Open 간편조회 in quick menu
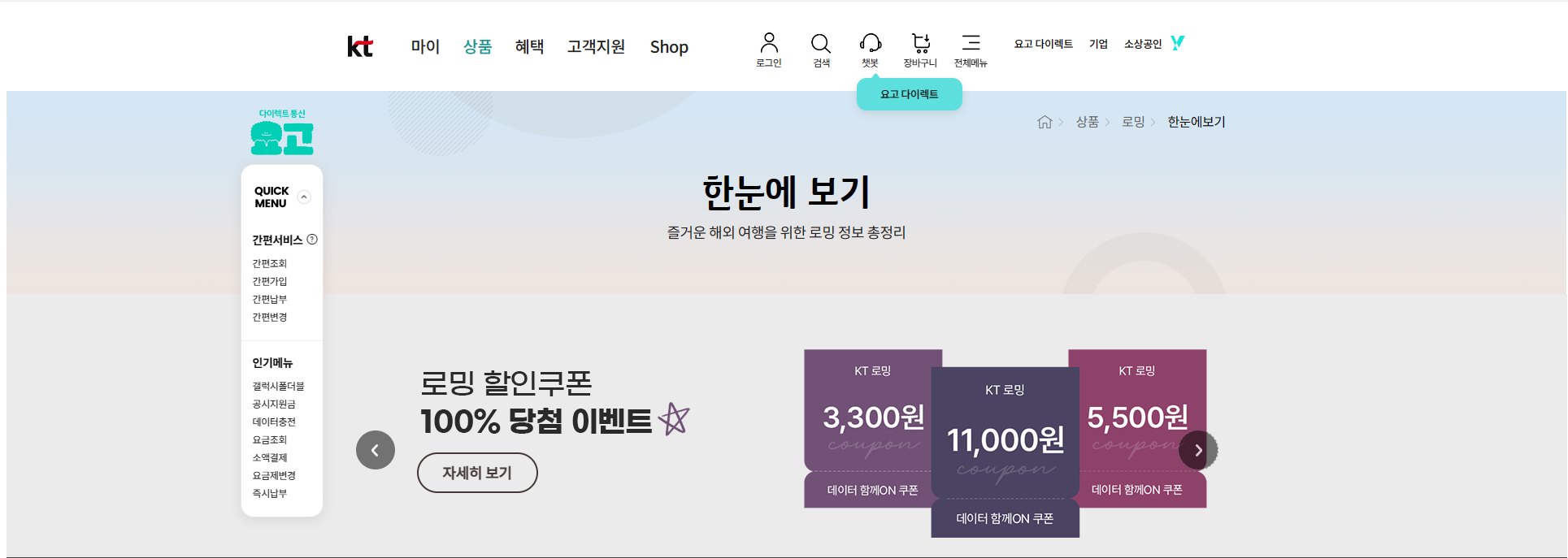 270,263
